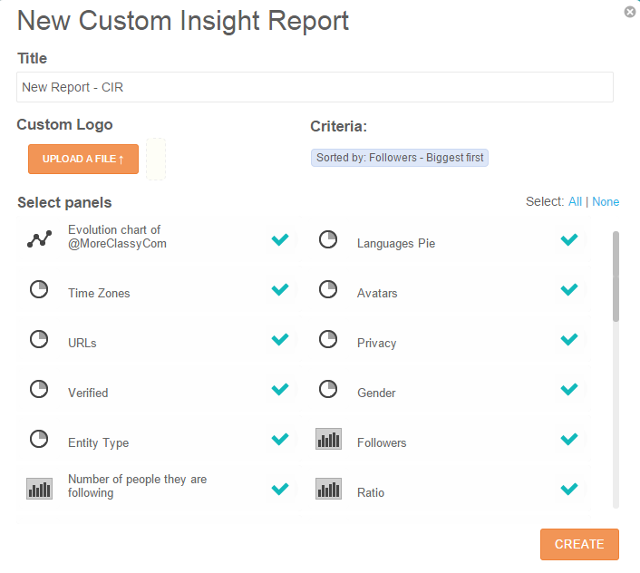
Task: Toggle the Ratio panel checkmark
Action: click(x=569, y=489)
